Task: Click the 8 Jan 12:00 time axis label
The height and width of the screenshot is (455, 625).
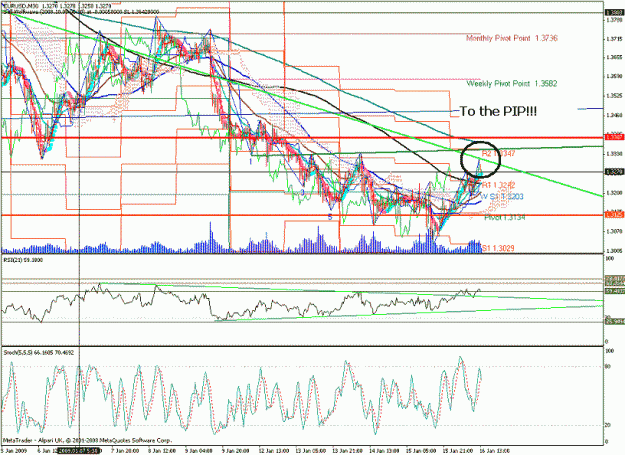Action: click(162, 451)
